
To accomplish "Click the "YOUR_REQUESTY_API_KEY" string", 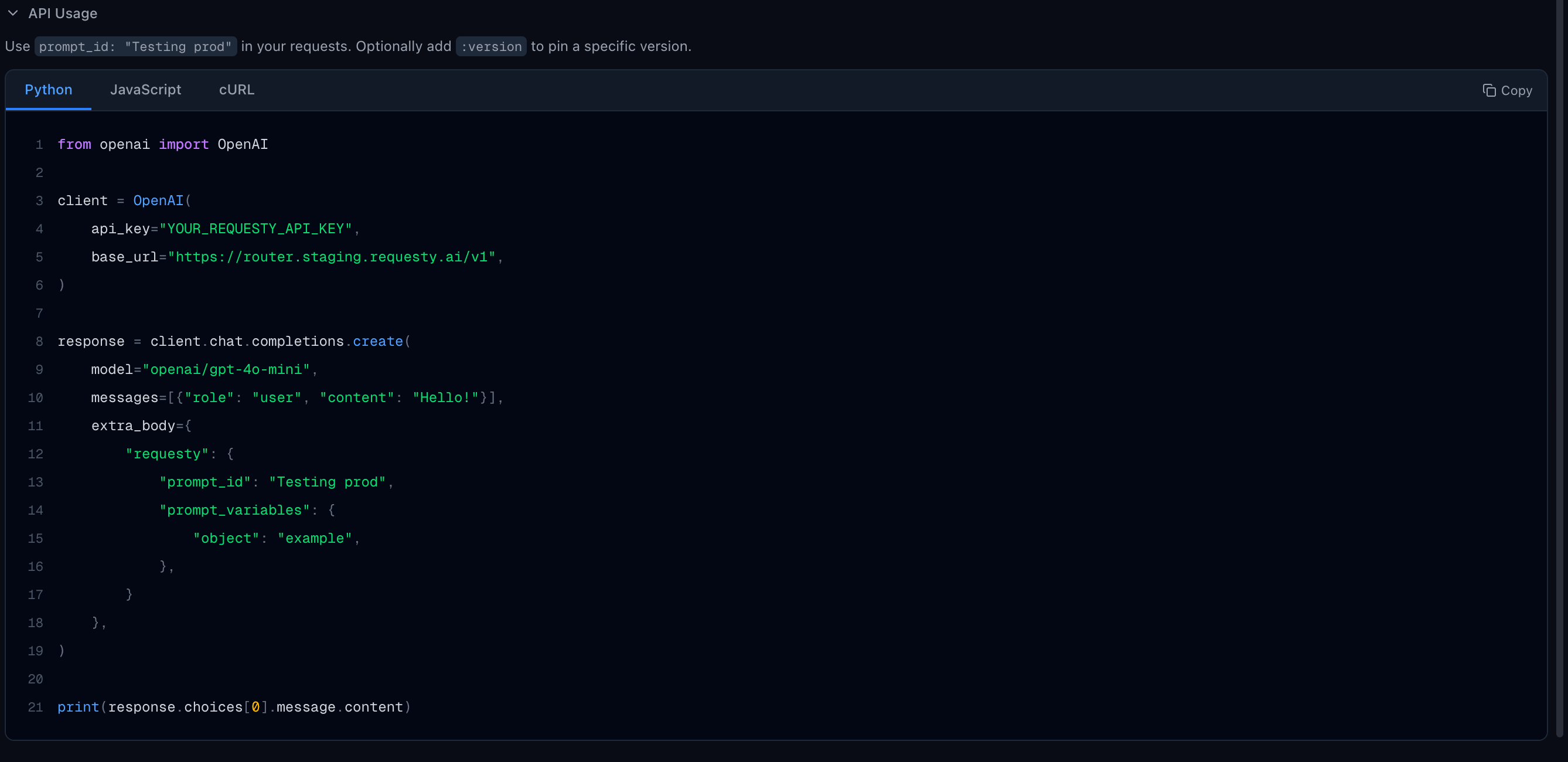I will [x=255, y=229].
